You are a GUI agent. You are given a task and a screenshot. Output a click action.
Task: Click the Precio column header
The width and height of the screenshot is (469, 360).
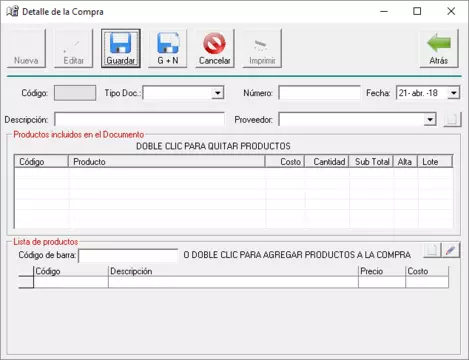point(382,271)
